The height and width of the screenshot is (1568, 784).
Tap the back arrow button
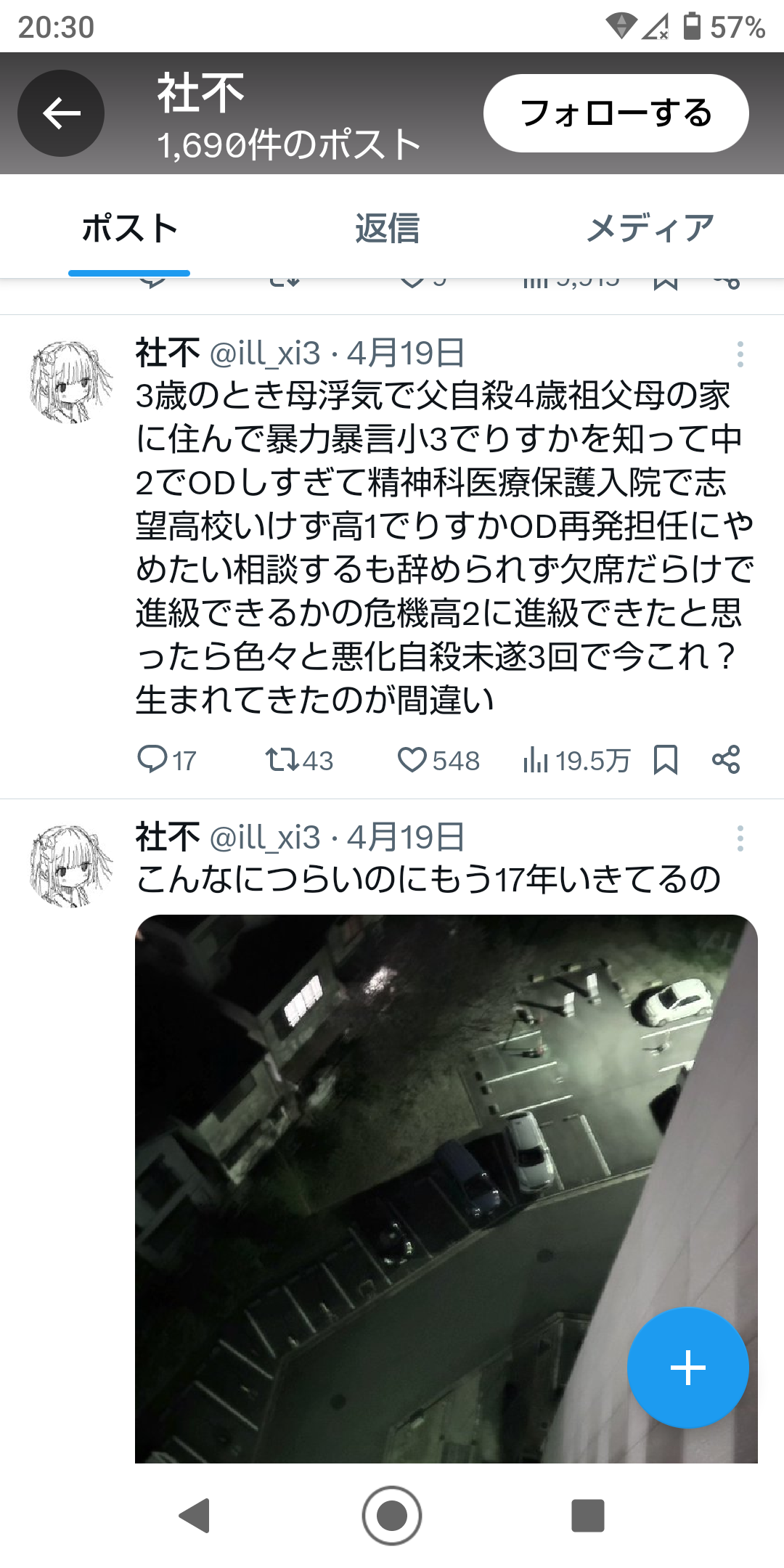click(x=61, y=113)
